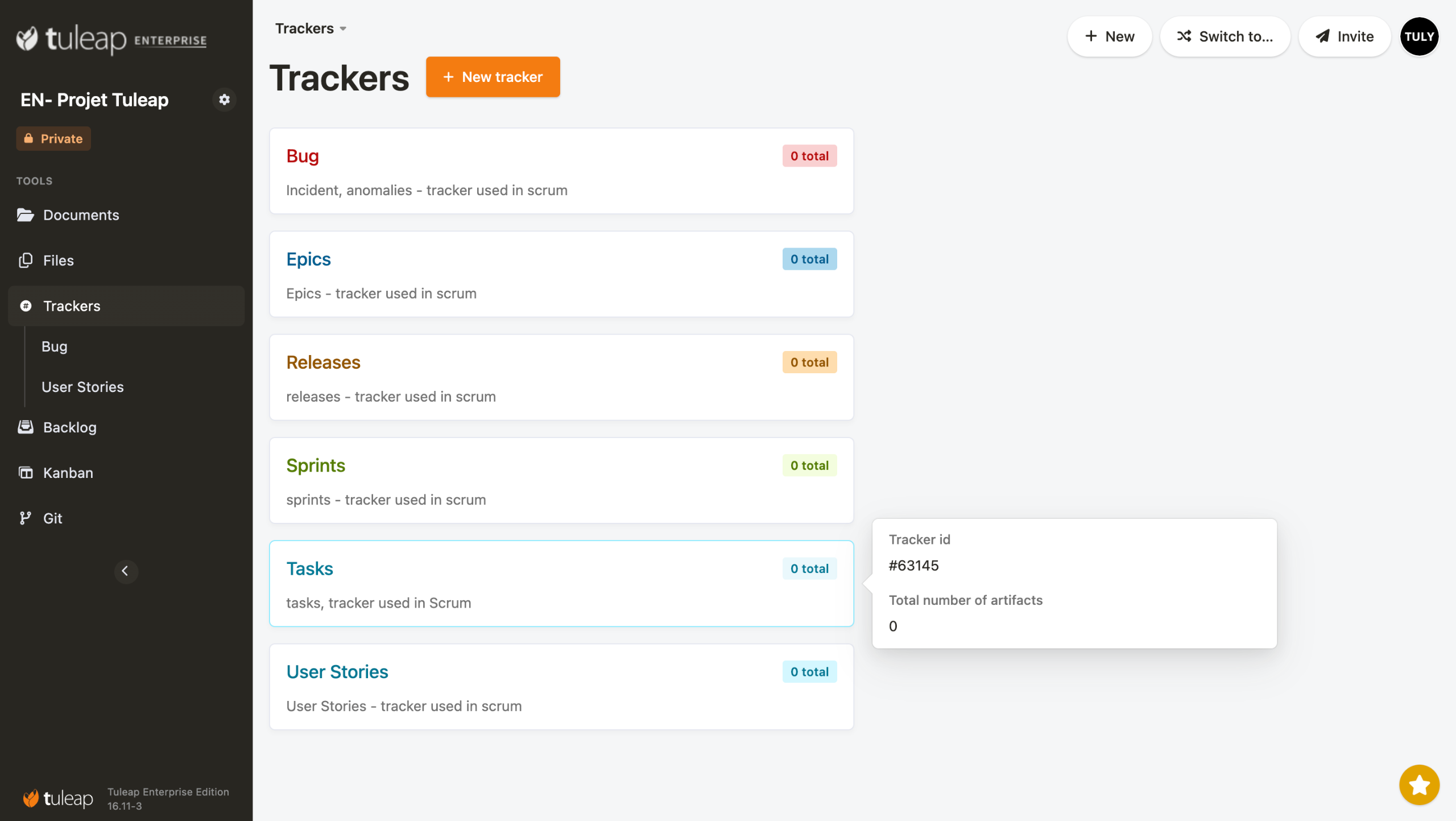This screenshot has height=821, width=1456.
Task: Open the TULY user avatar menu
Action: coord(1418,36)
